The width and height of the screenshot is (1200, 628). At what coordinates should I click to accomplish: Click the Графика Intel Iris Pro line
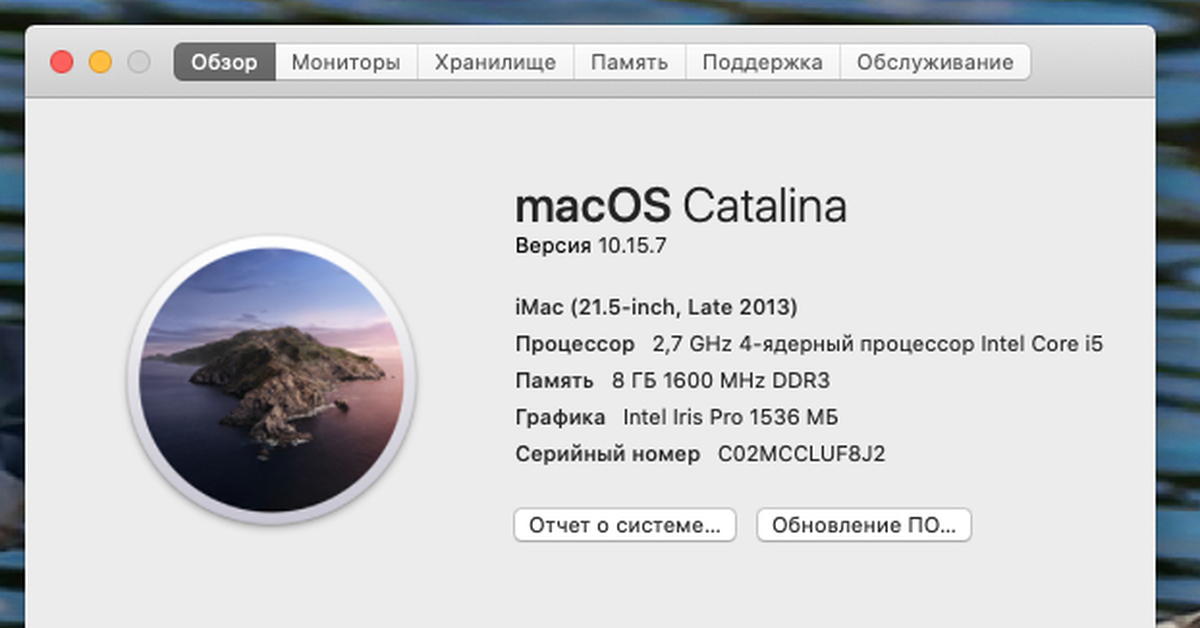point(676,417)
